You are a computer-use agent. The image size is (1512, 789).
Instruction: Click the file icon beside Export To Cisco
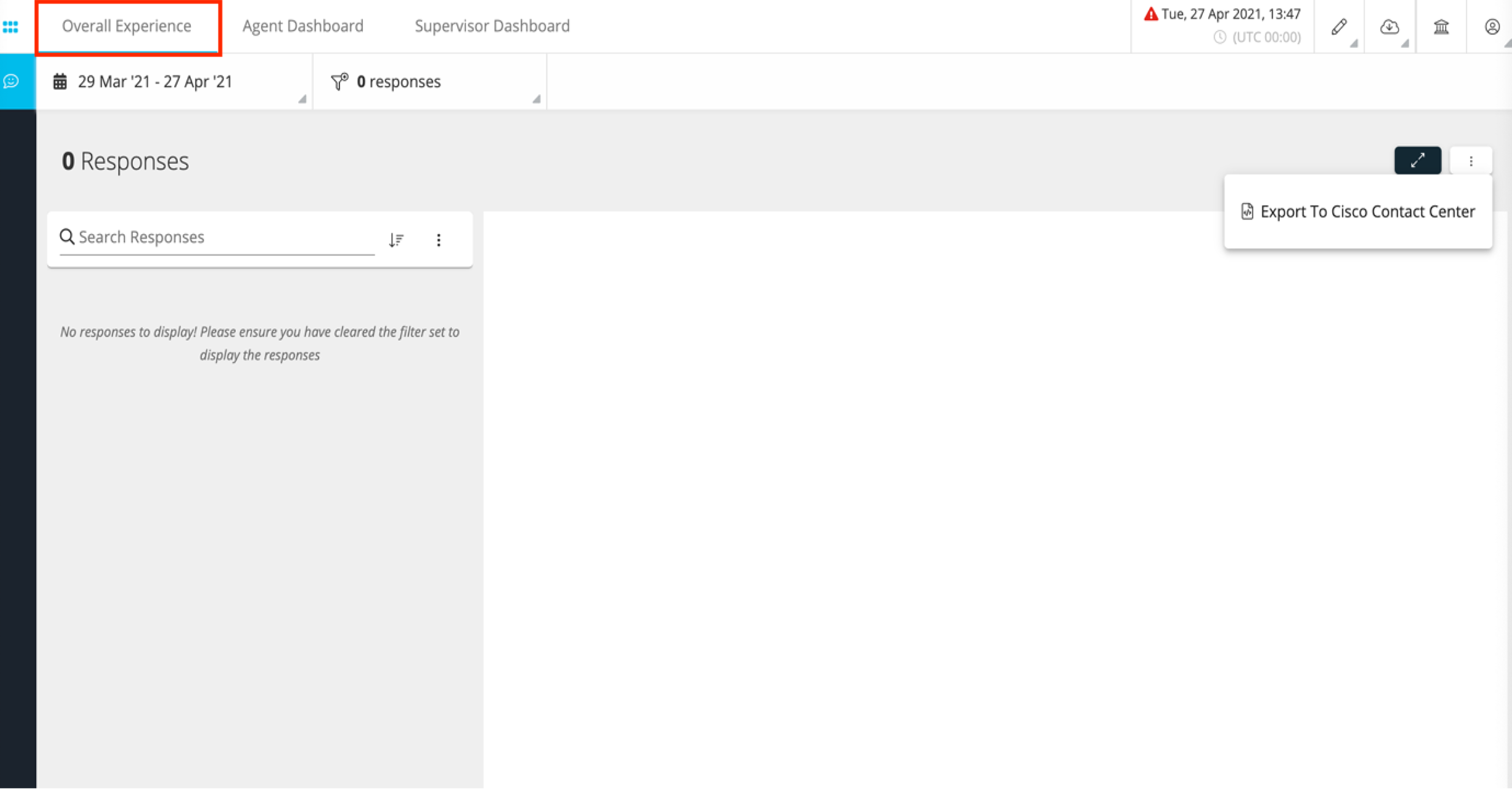[1247, 212]
